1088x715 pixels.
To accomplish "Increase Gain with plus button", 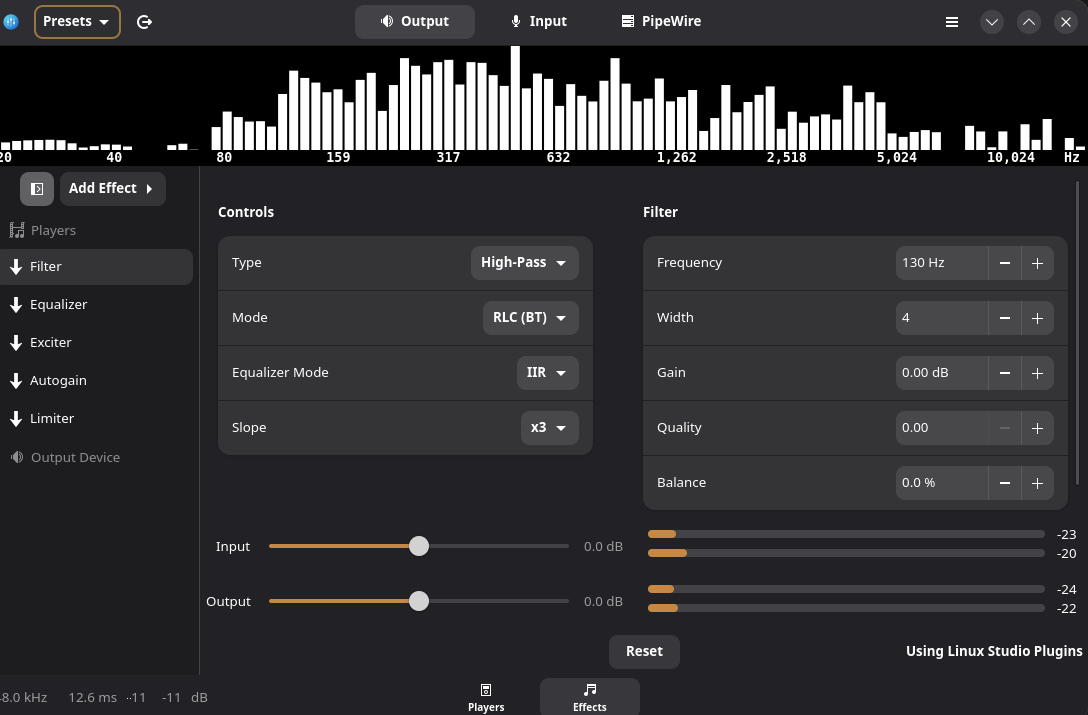I will (1037, 373).
